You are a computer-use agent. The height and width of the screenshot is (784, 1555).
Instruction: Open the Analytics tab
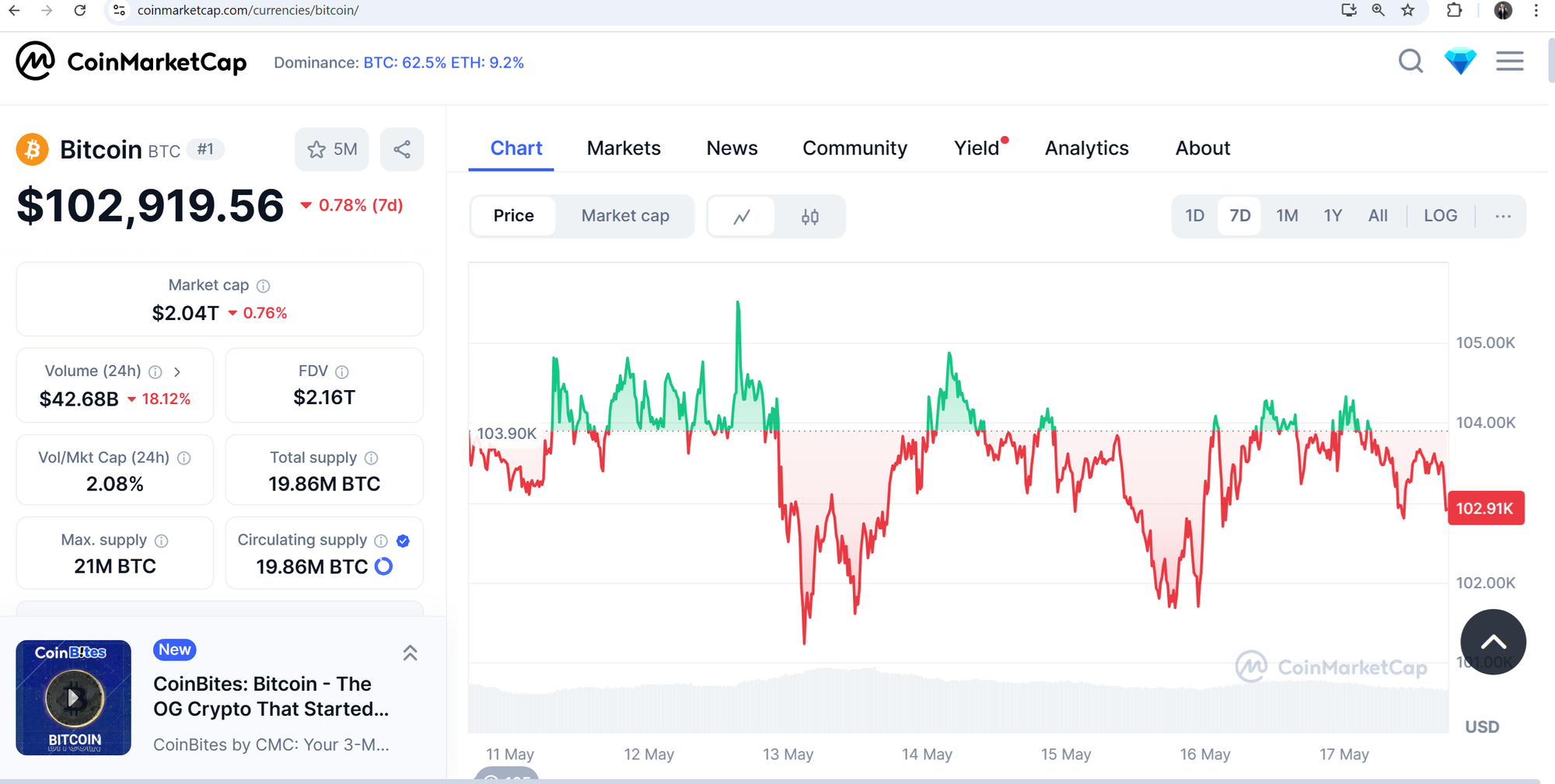tap(1086, 148)
